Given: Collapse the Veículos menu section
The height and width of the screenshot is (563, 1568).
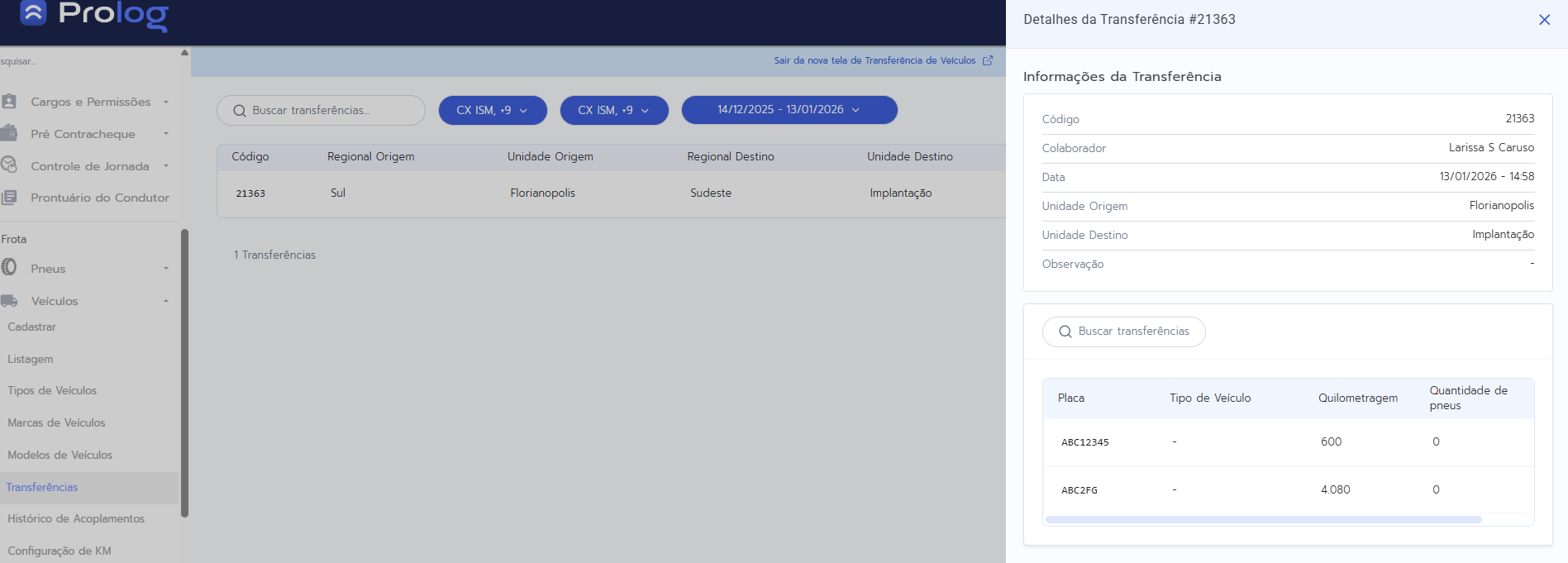Looking at the screenshot, I should pyautogui.click(x=166, y=301).
